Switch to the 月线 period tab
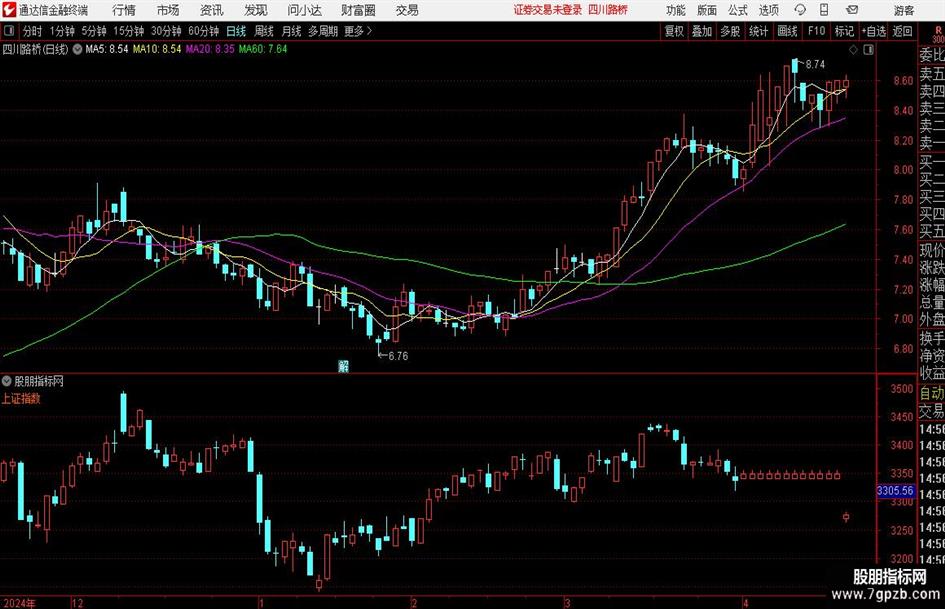 (292, 31)
